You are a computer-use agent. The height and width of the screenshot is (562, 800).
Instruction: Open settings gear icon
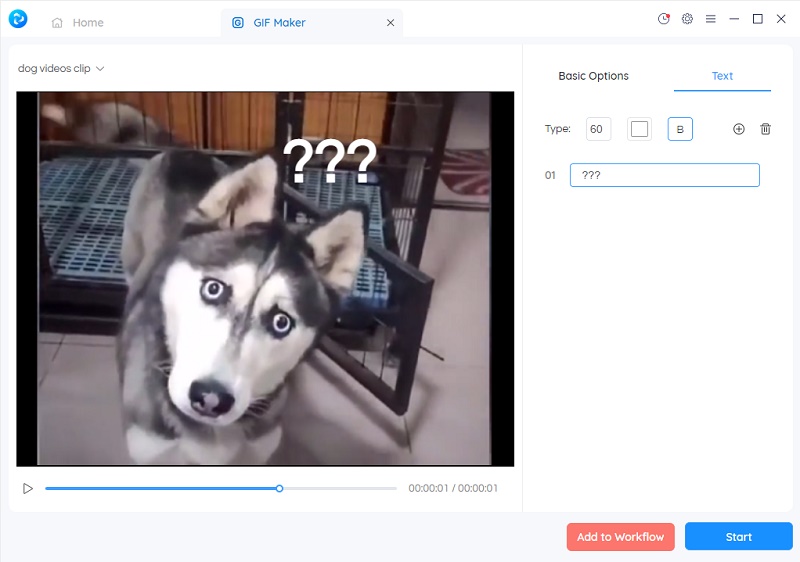coord(687,19)
